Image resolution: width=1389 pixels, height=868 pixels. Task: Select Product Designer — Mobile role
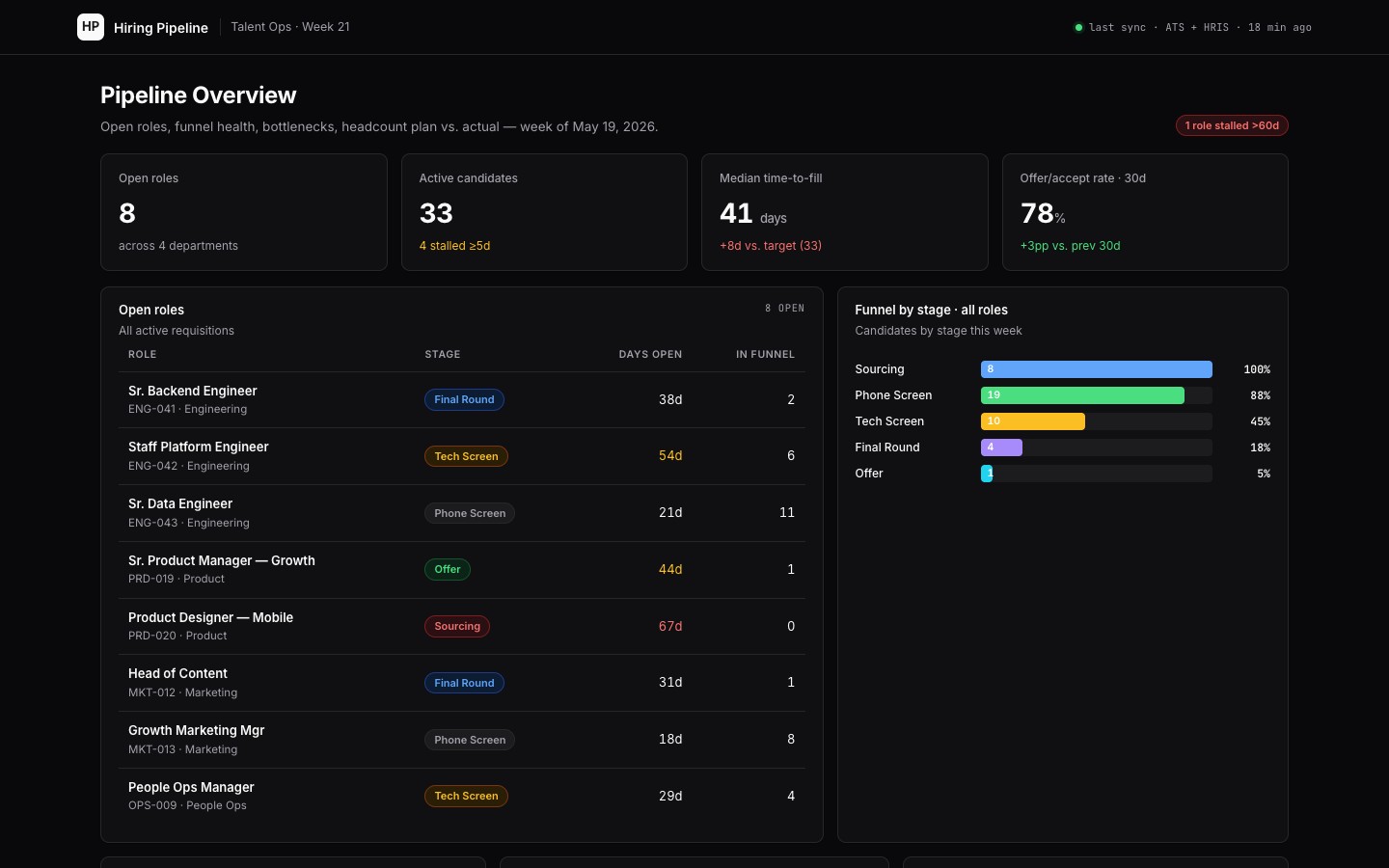[x=210, y=617]
